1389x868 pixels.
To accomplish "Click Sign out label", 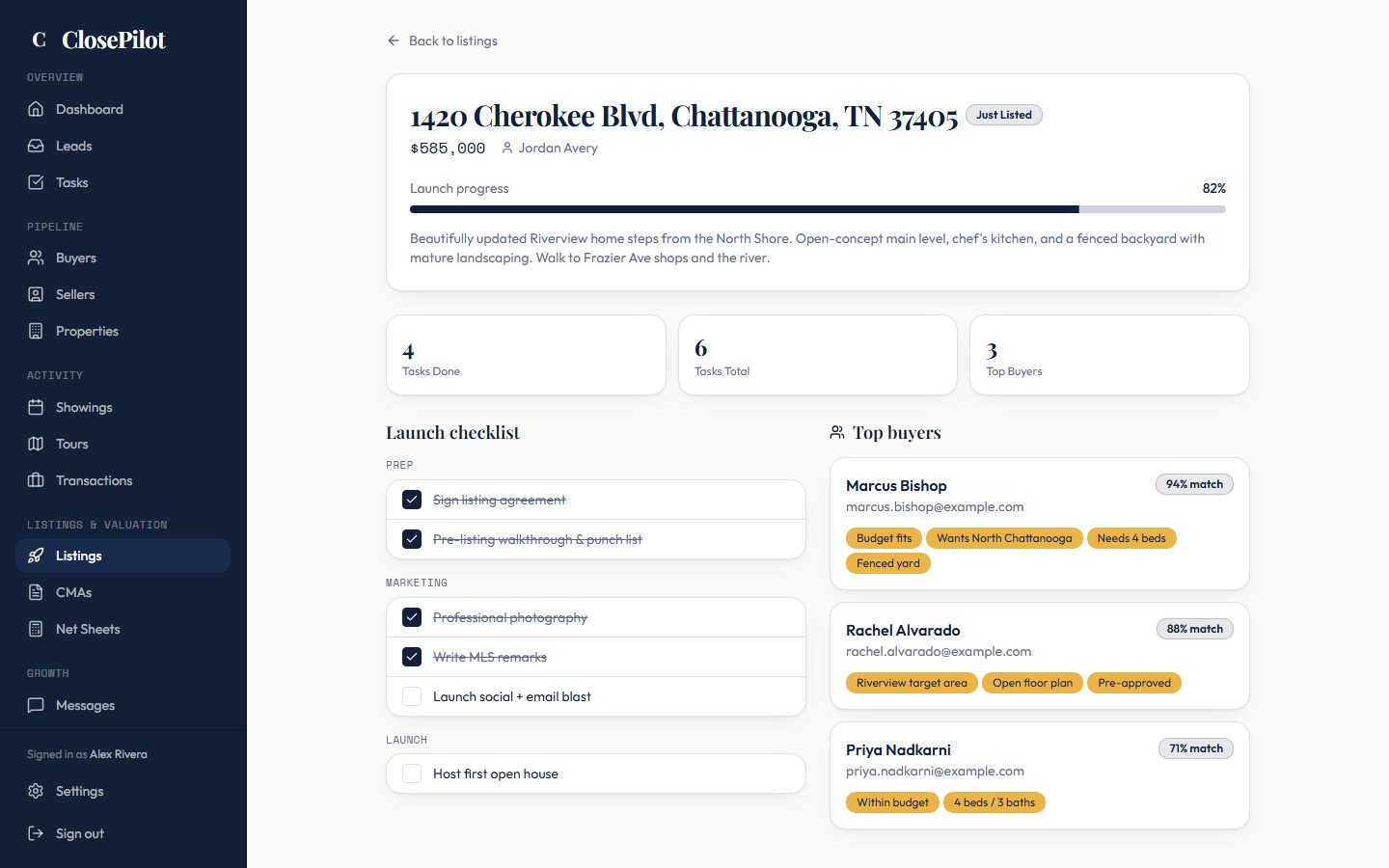I will pos(80,833).
